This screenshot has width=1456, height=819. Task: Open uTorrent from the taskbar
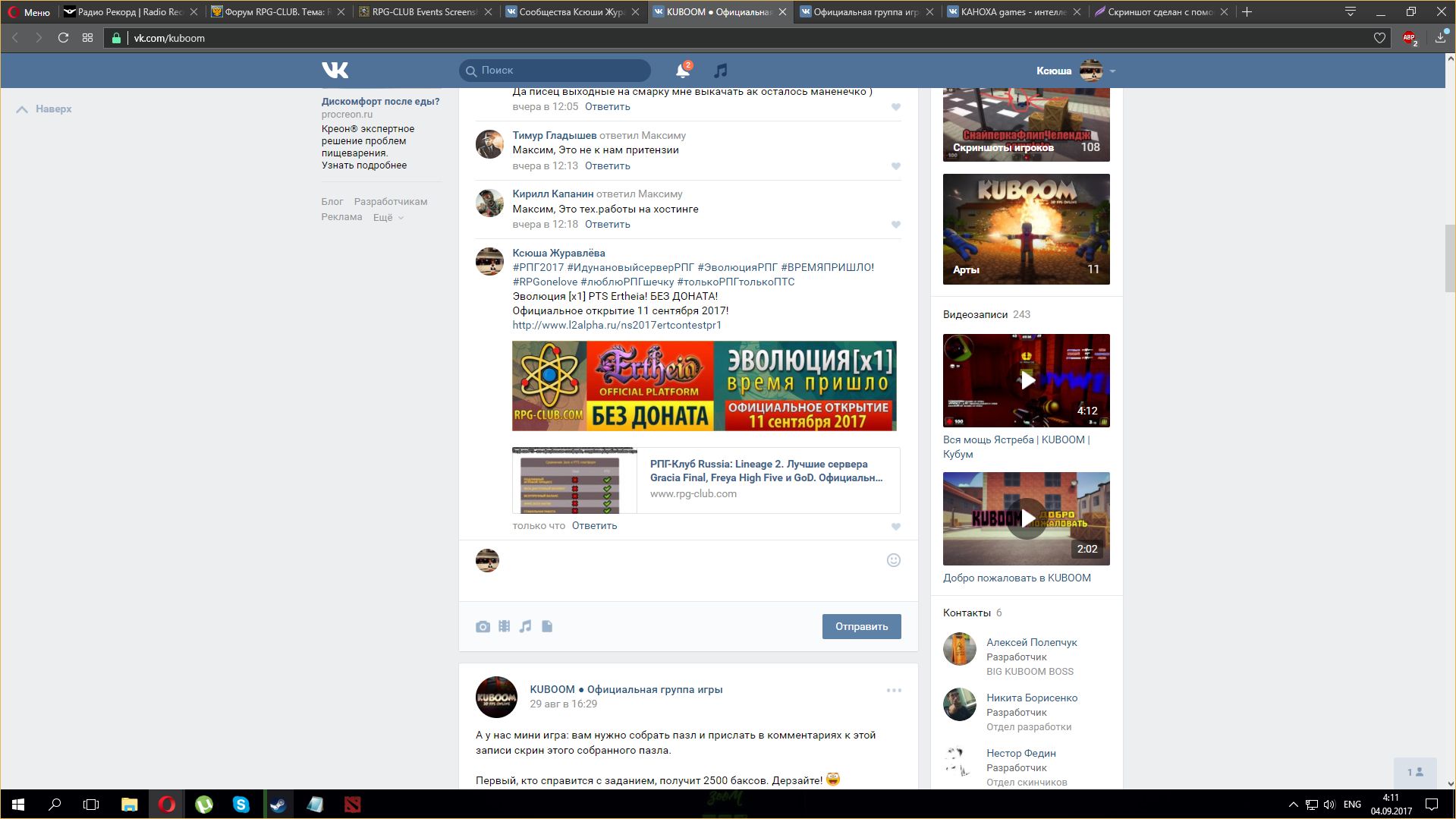203,805
